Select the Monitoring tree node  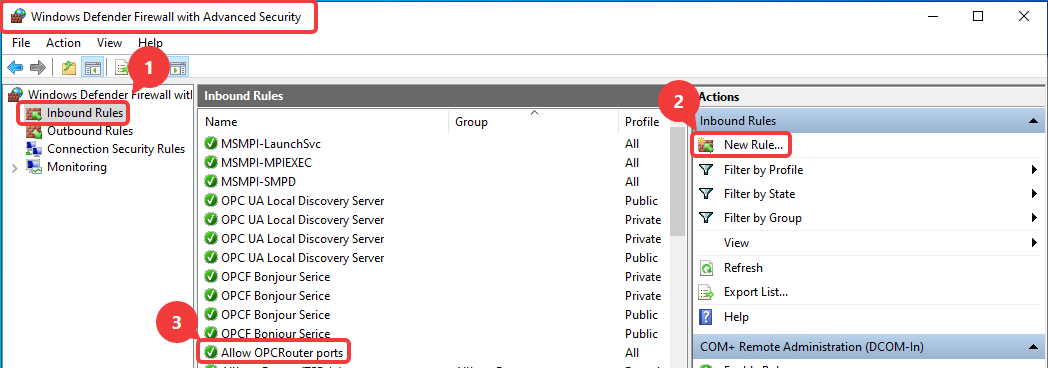coord(76,167)
